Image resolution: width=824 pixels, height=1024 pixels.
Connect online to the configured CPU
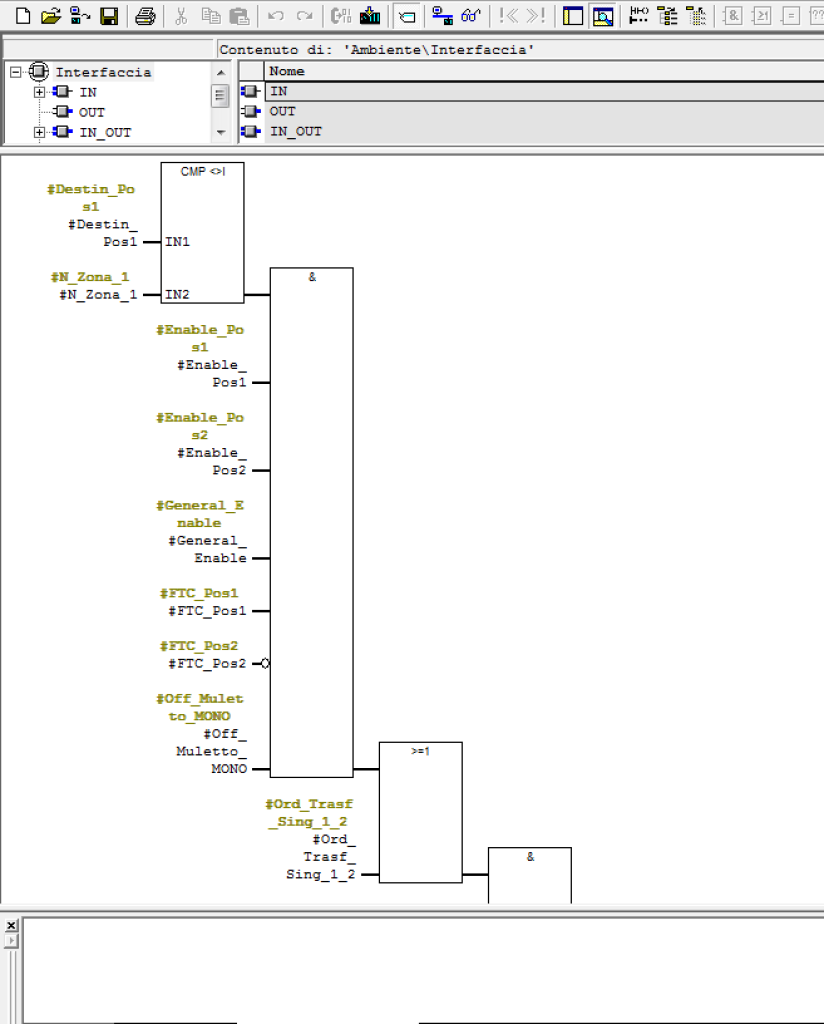[443, 16]
